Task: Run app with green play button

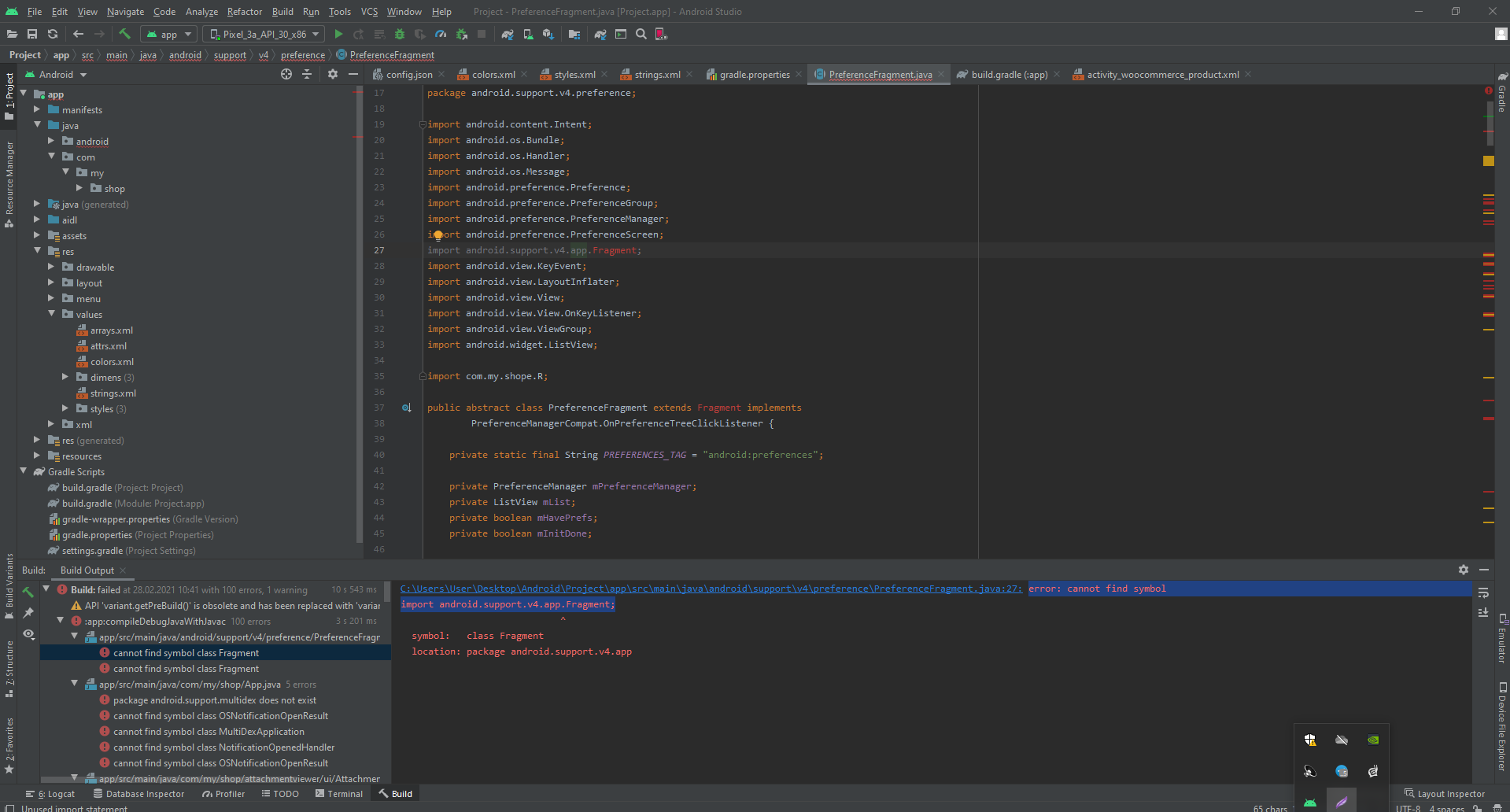Action: coord(338,34)
